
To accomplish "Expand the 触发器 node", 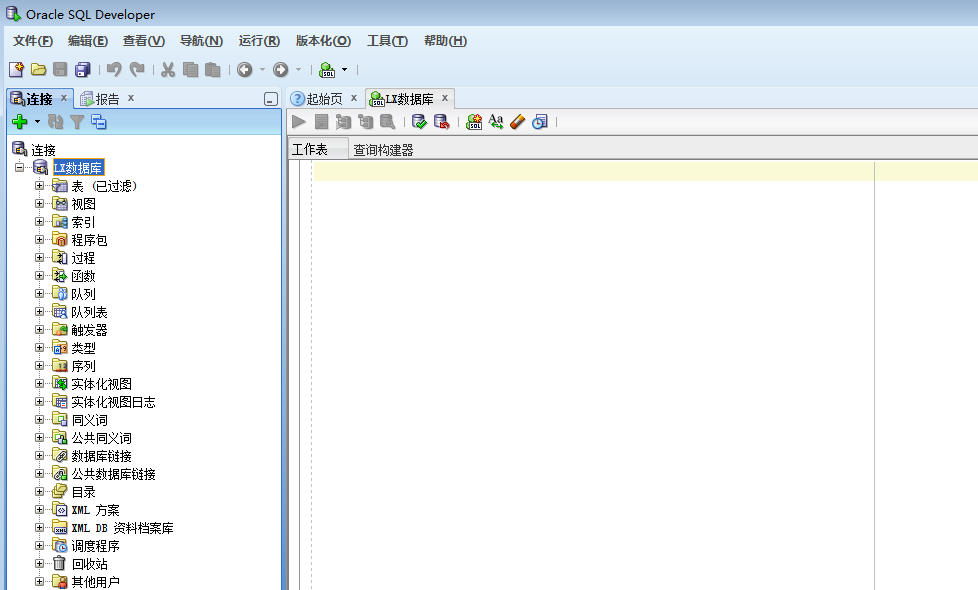I will click(39, 329).
